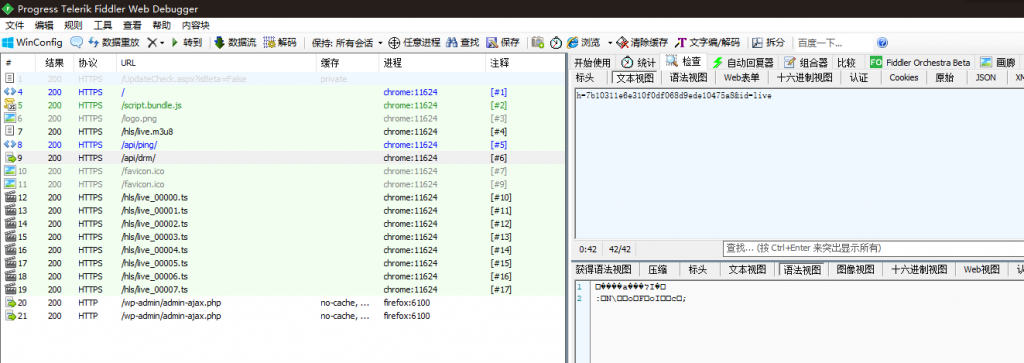Image resolution: width=1024 pixels, height=363 pixels.
Task: Open the blue help question icon
Action: [x=882, y=42]
